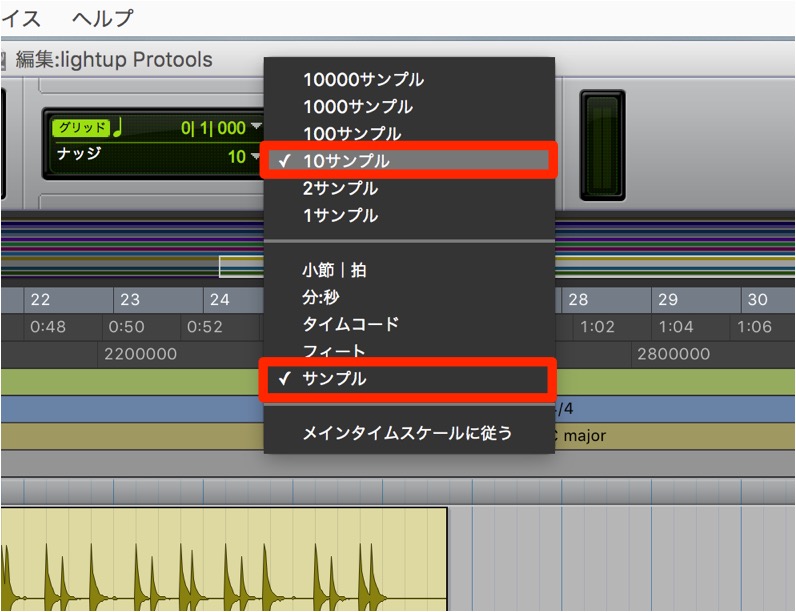
Task: Click 1:06 on the min:sec ruler
Action: [754, 327]
